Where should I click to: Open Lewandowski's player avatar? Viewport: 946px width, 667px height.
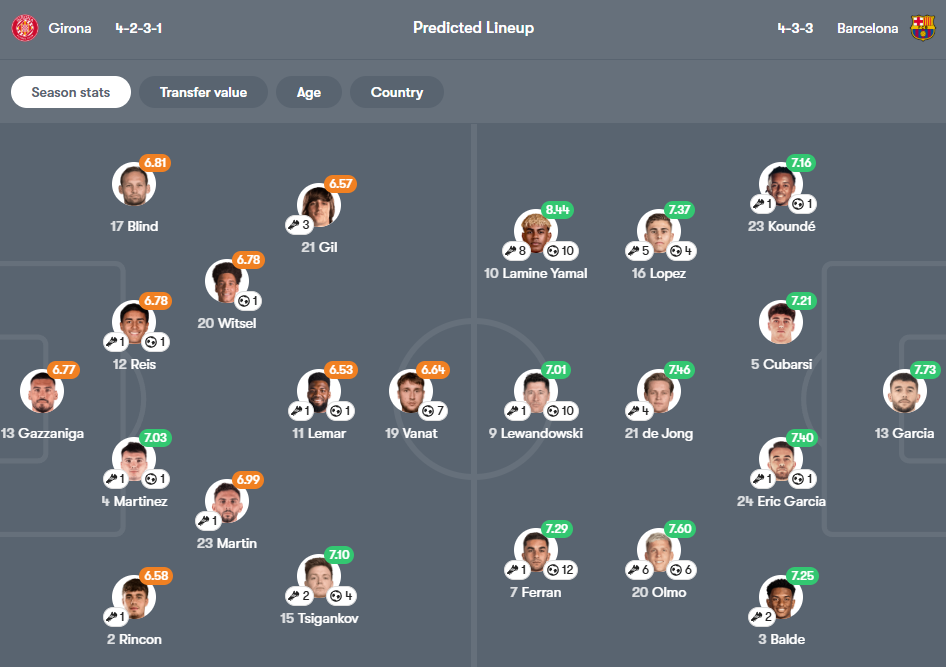pyautogui.click(x=536, y=391)
